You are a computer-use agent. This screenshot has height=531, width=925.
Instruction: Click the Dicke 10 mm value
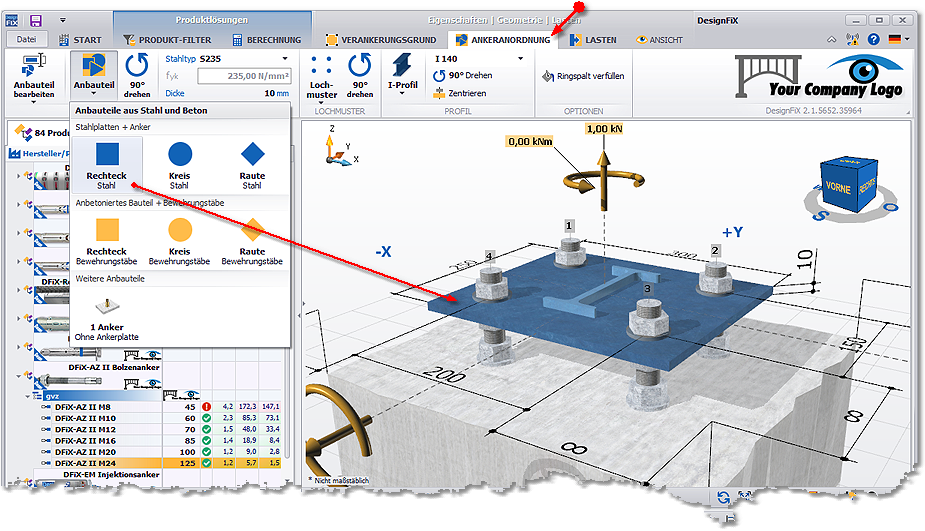tap(276, 93)
